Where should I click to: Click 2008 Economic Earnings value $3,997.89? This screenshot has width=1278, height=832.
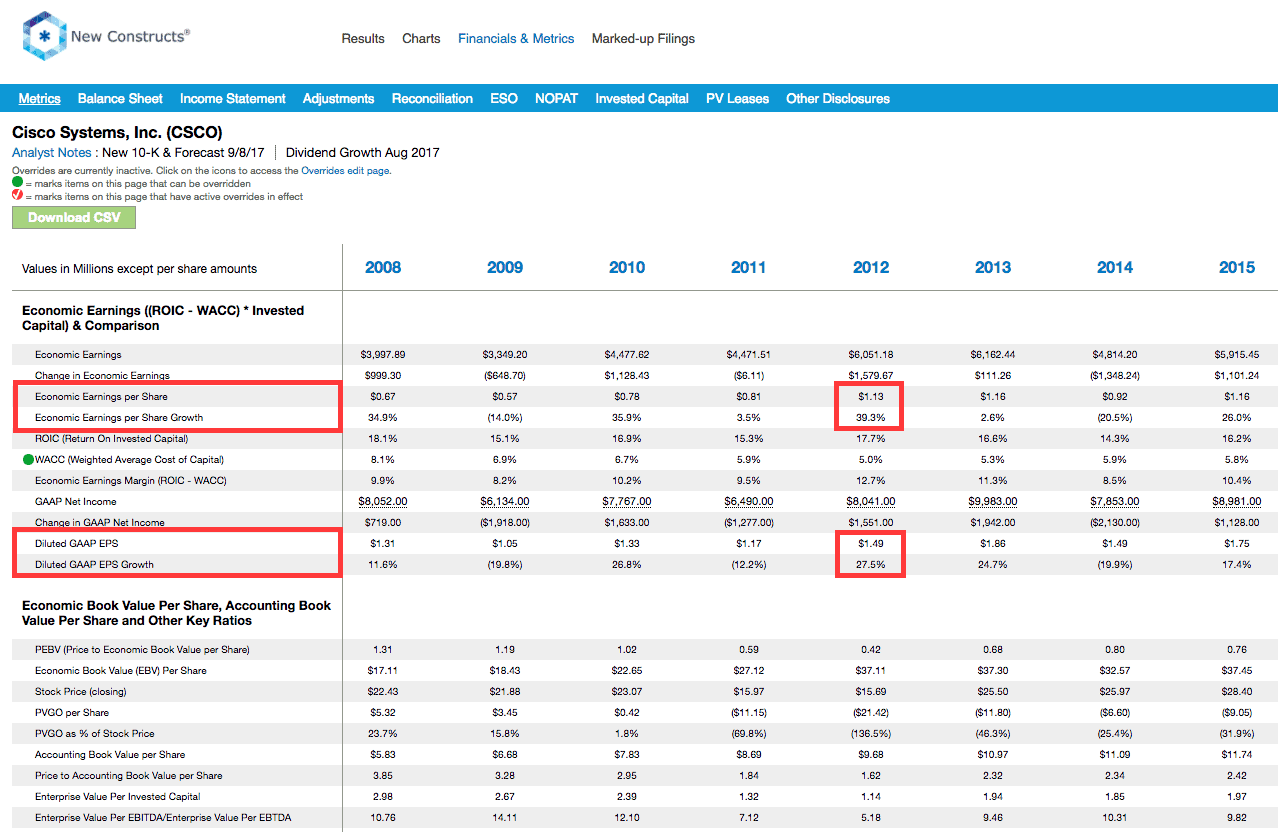(383, 355)
